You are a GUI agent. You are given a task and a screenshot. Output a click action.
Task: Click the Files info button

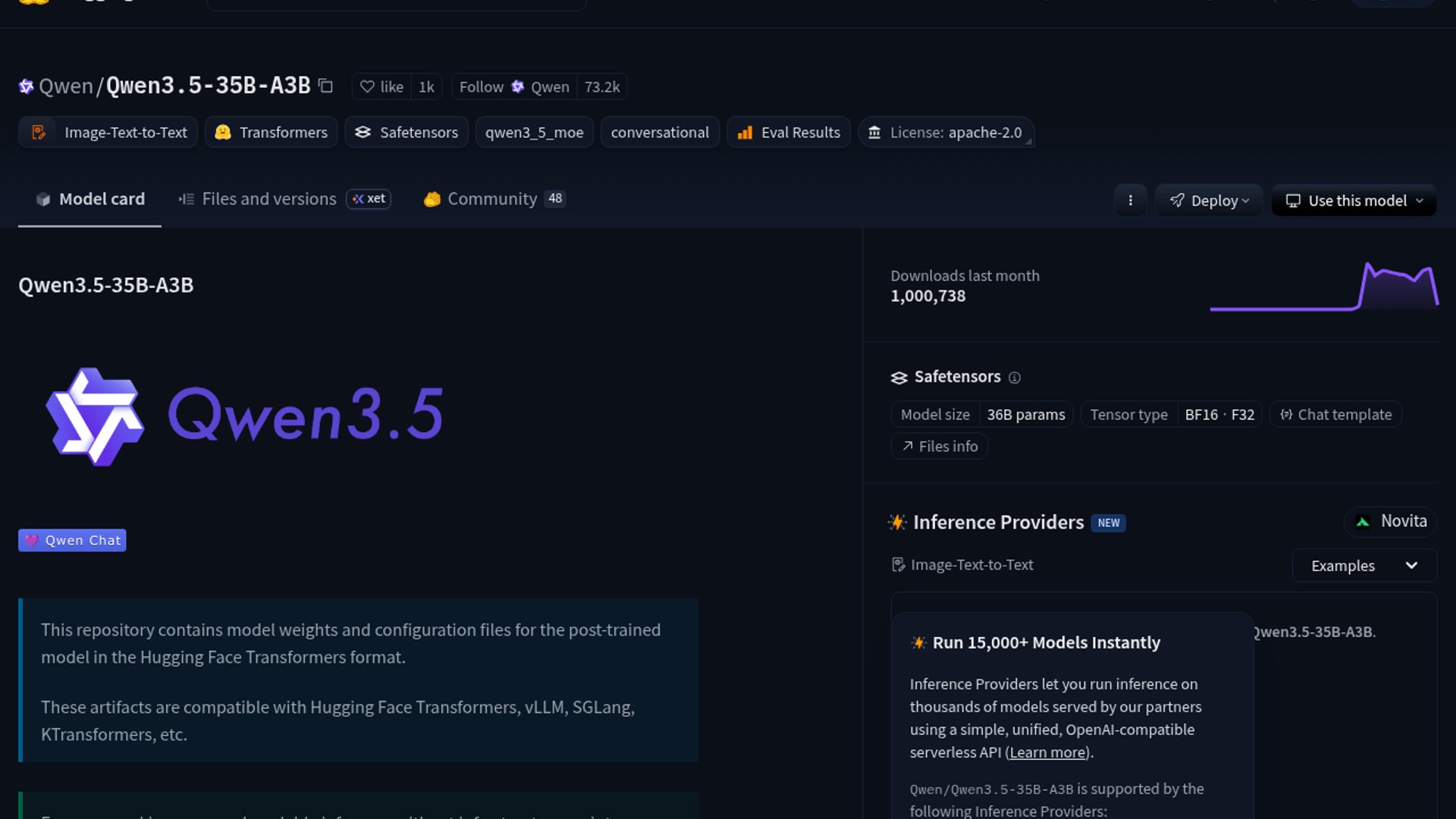click(940, 447)
